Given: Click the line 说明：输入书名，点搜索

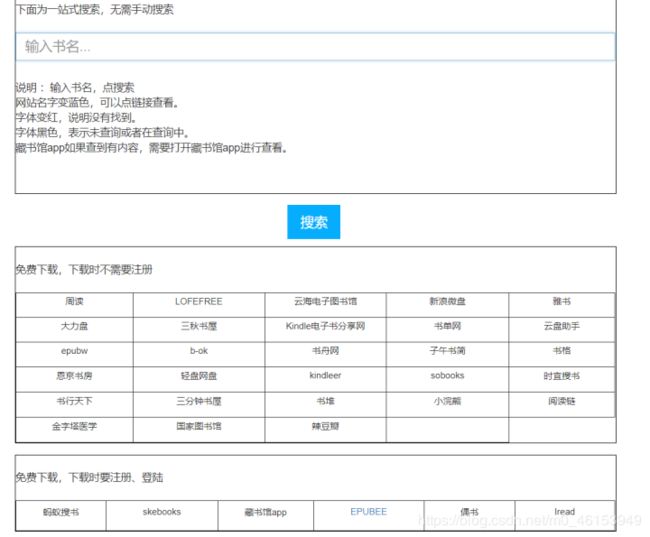Looking at the screenshot, I should 75,88.
